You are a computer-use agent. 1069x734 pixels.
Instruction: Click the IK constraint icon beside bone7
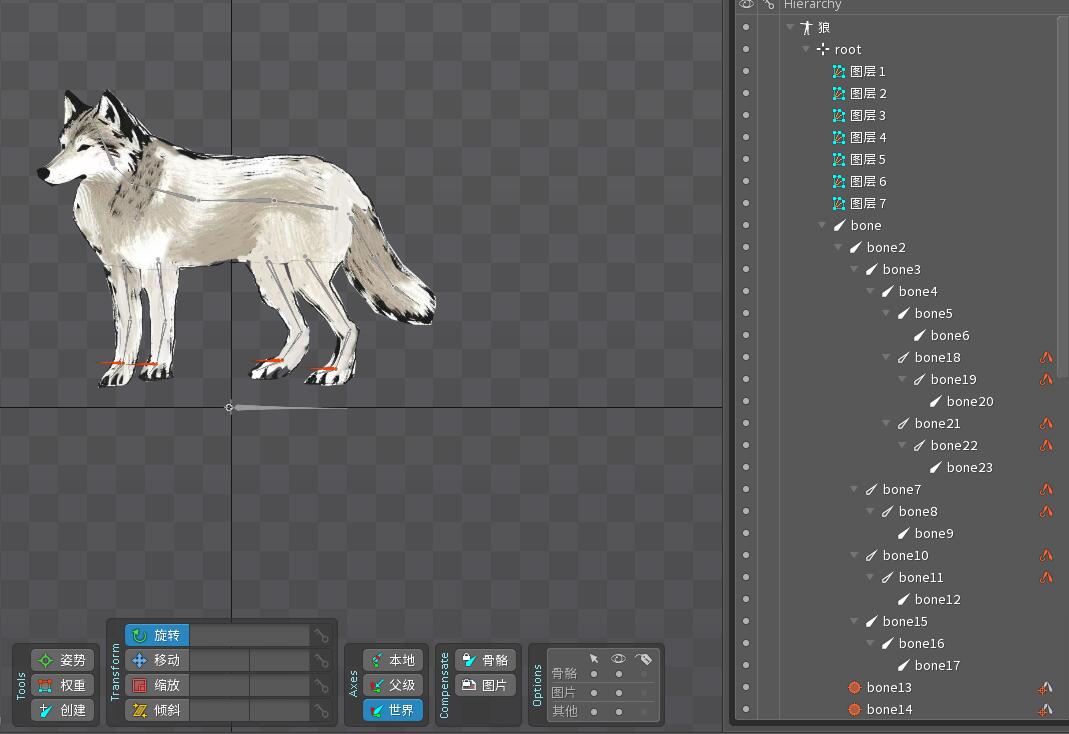coord(1046,489)
